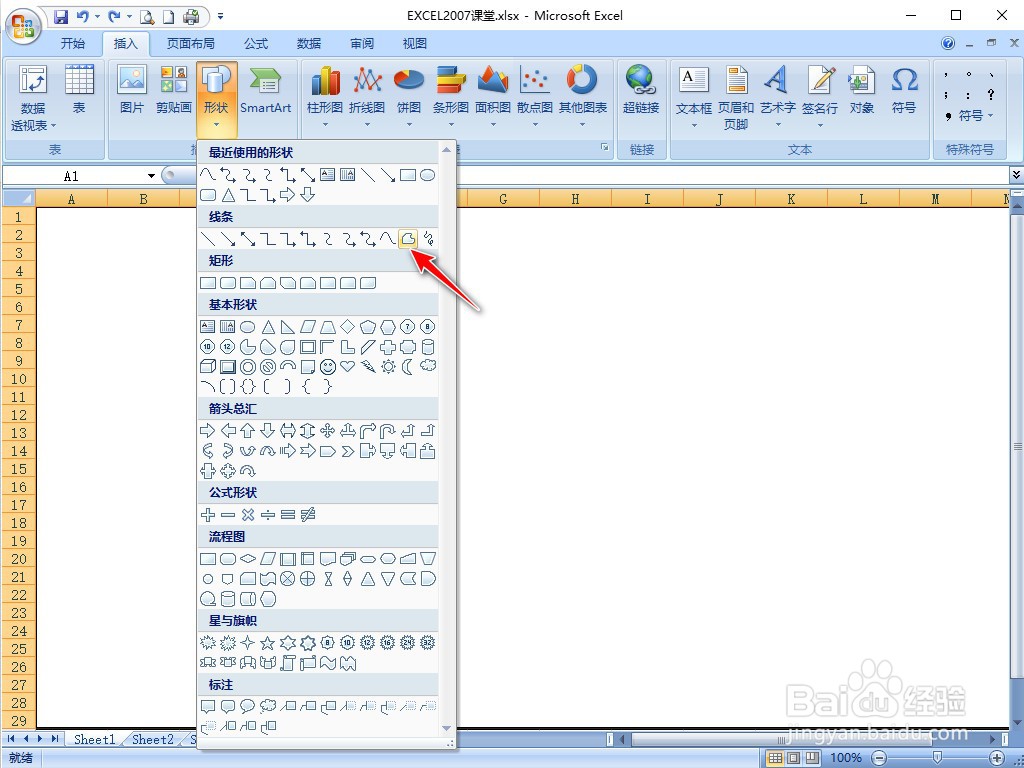Open the Formulas (公式) tab
1024x768 pixels.
[x=256, y=44]
